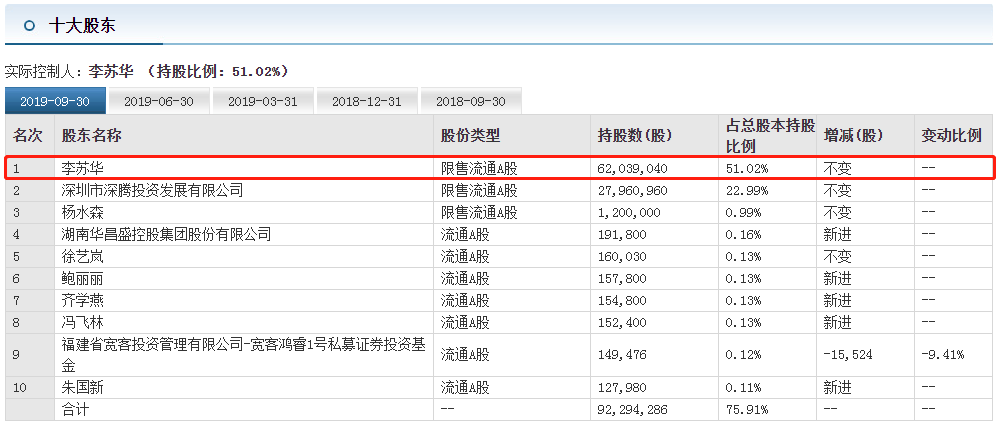This screenshot has height=434, width=997.
Task: Click shareholder name 朱国新
Action: pos(83,387)
